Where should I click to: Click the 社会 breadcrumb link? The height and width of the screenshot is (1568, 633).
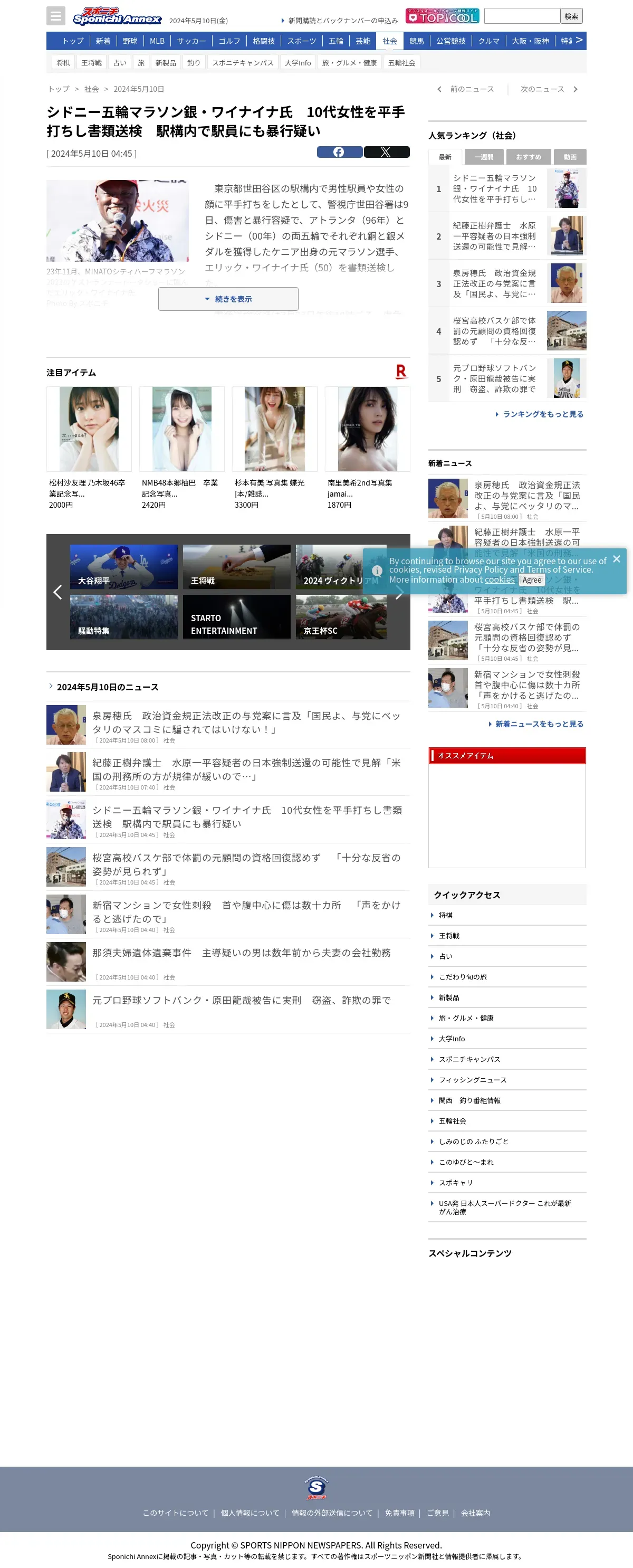coord(91,90)
